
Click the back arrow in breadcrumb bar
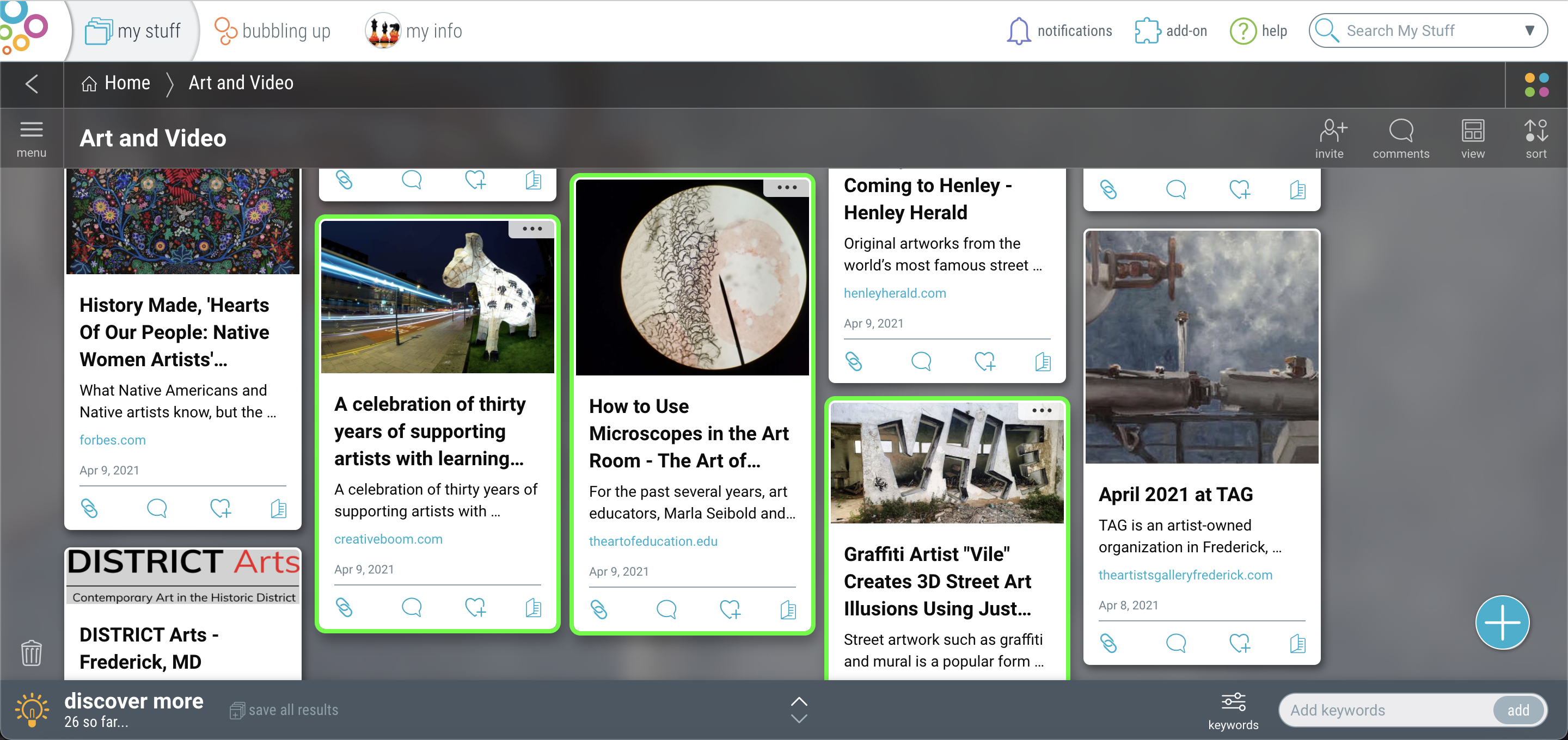(32, 83)
